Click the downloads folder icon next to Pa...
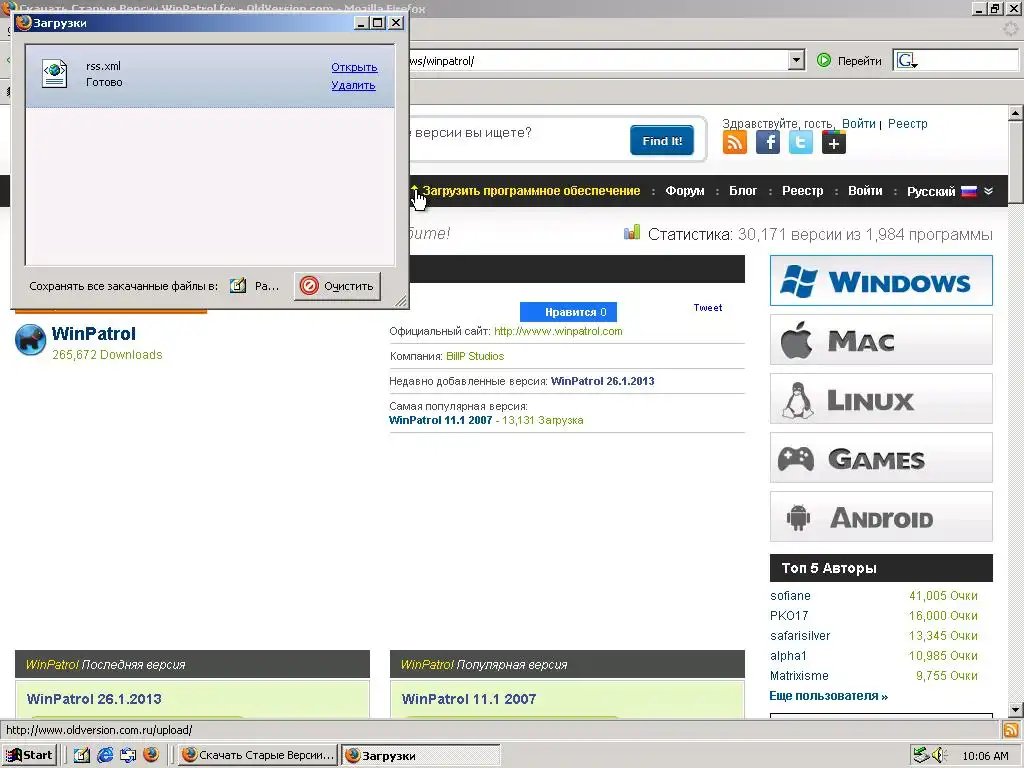The width and height of the screenshot is (1024, 768). 238,286
